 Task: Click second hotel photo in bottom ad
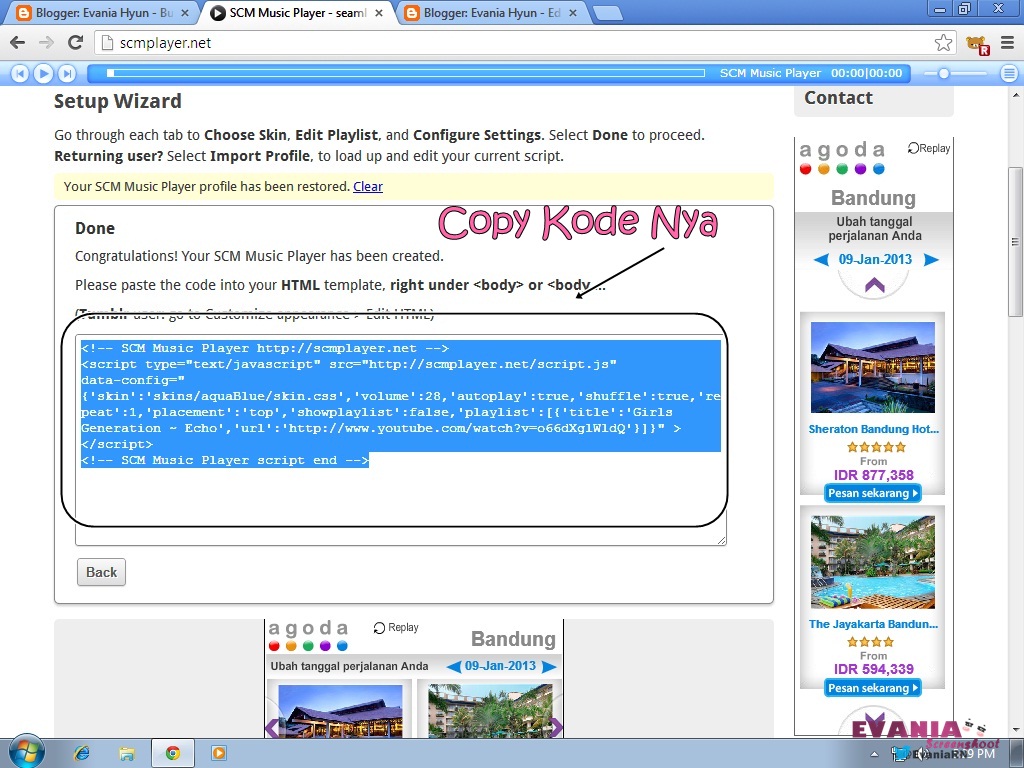tap(490, 711)
